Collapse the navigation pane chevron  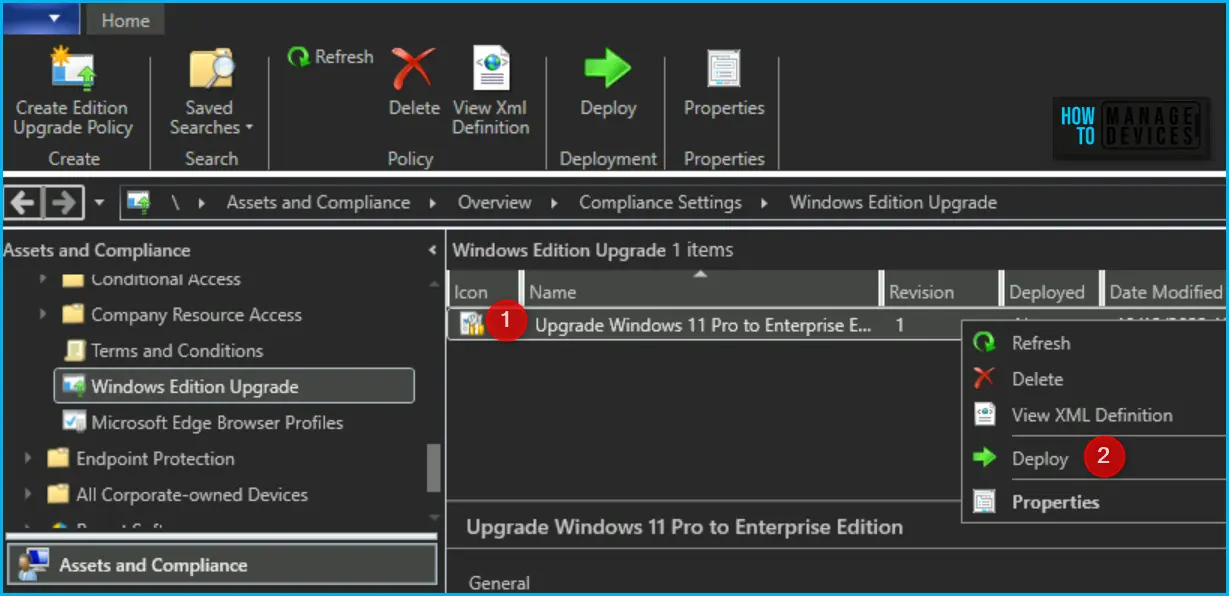pyautogui.click(x=432, y=250)
